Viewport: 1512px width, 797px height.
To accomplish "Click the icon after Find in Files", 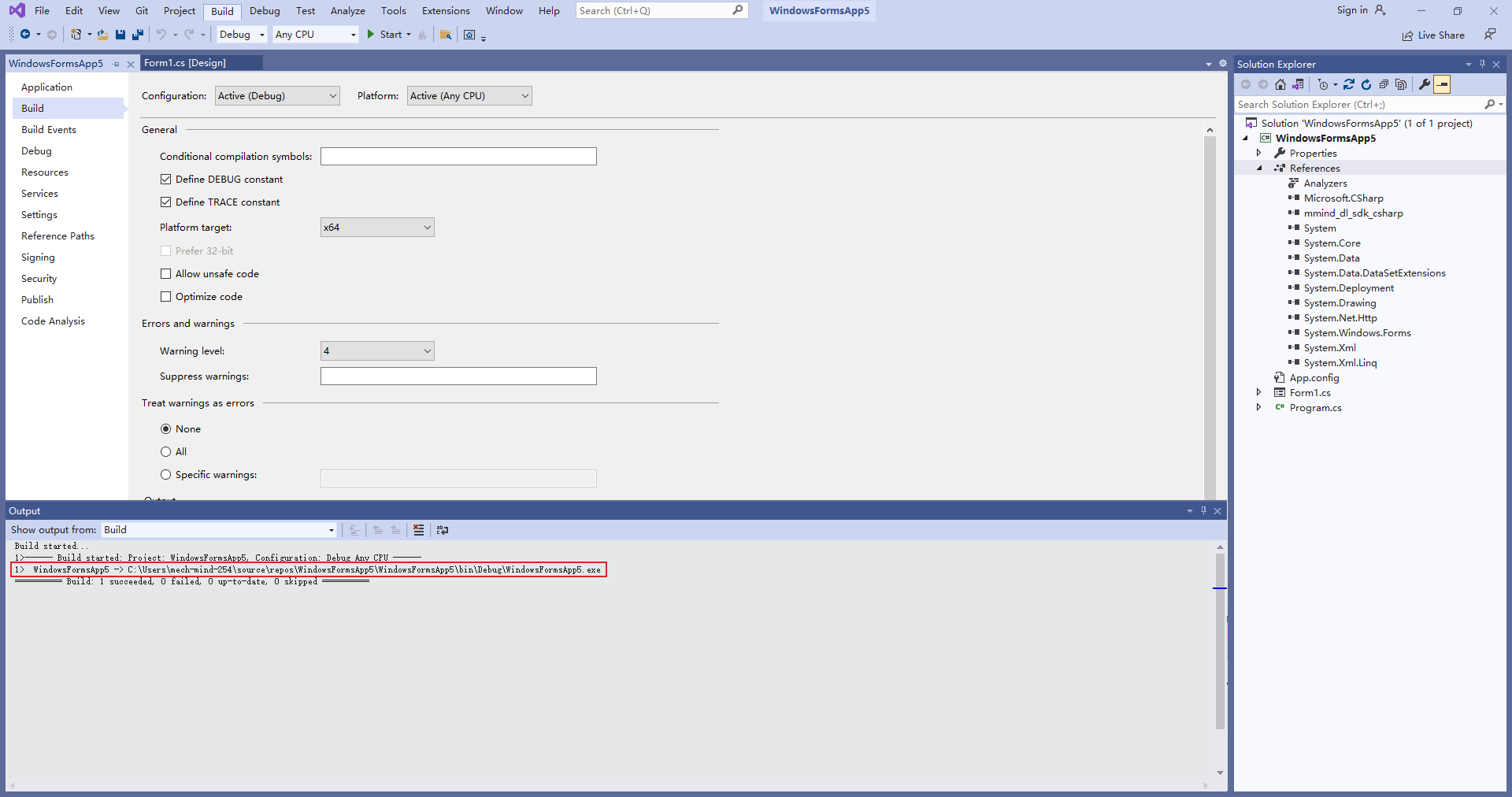I will tap(469, 35).
